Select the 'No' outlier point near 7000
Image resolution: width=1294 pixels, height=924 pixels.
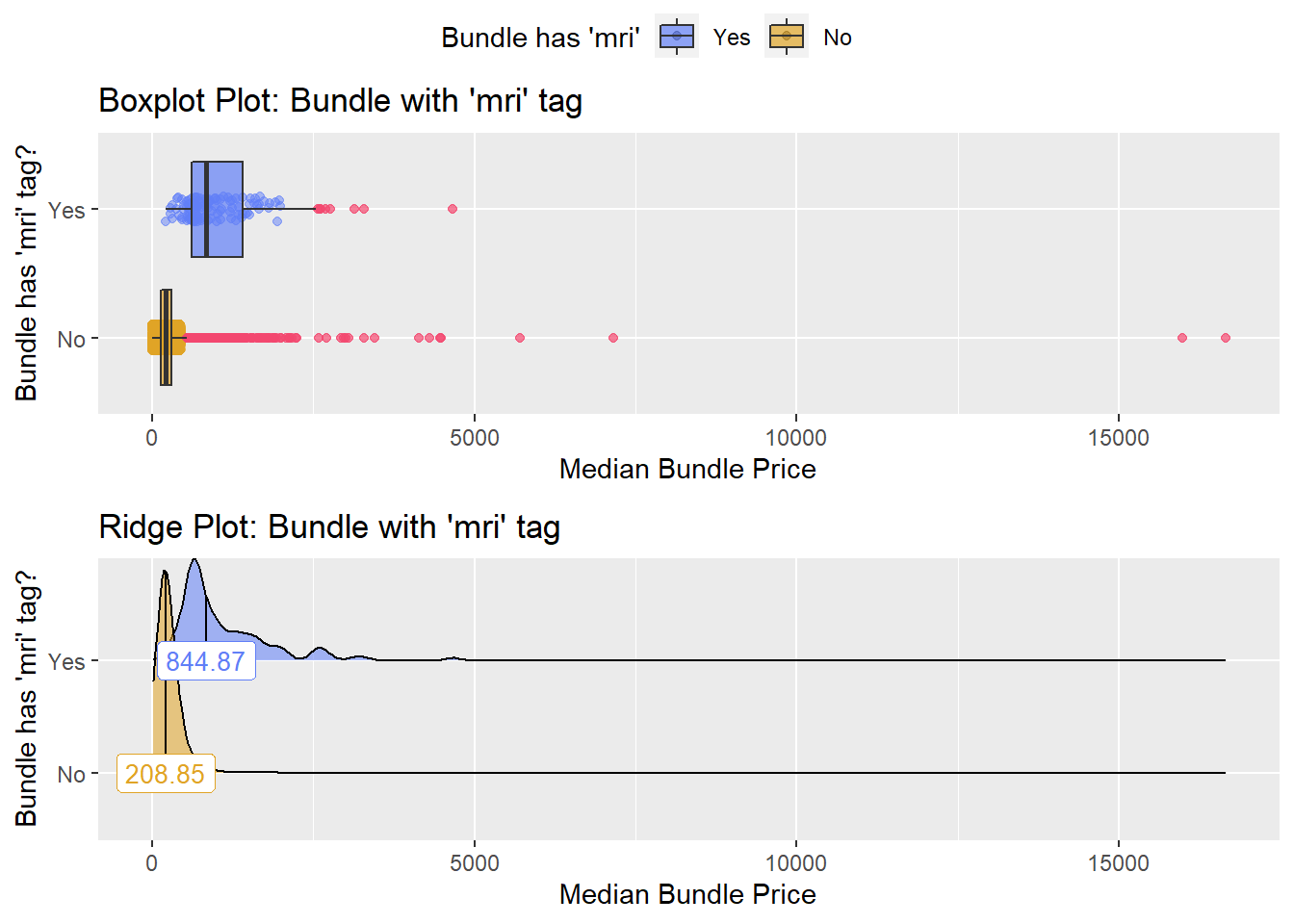pyautogui.click(x=613, y=338)
